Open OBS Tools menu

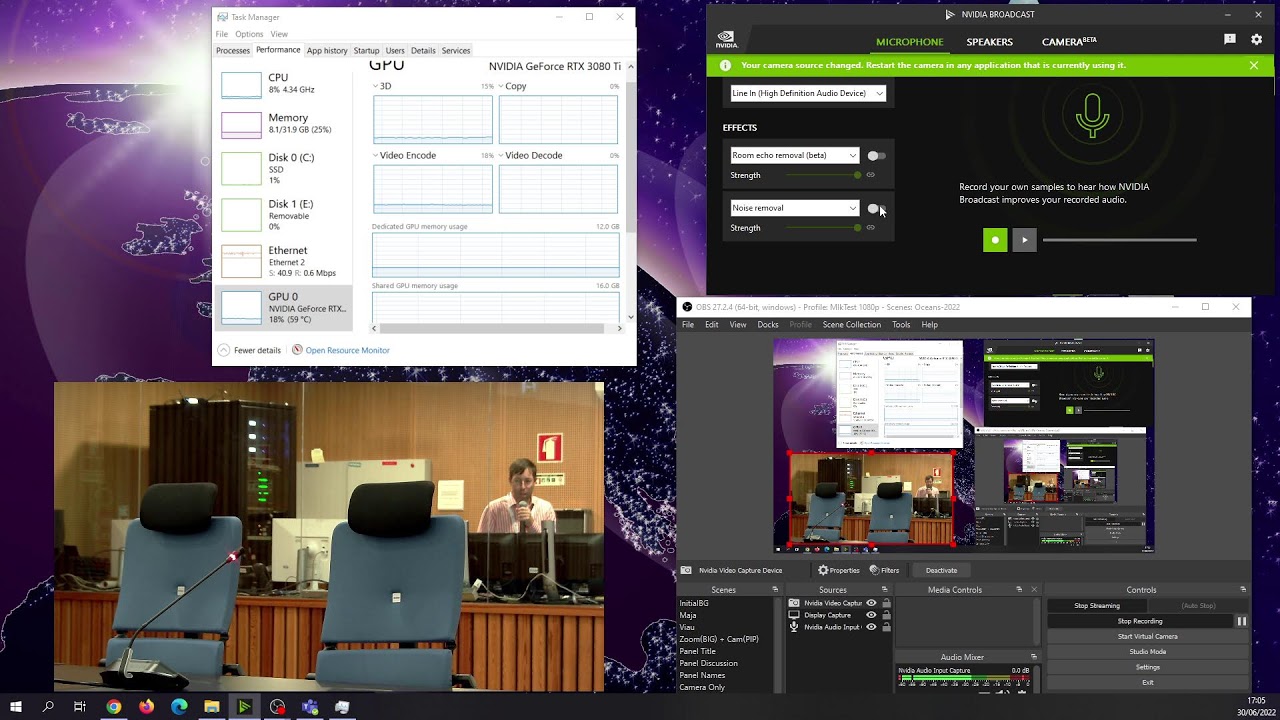tap(901, 325)
